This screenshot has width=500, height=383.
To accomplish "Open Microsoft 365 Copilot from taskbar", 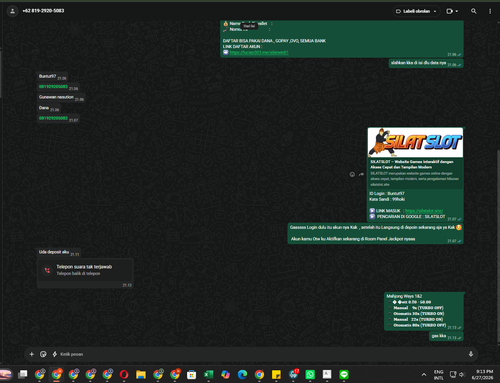I will 225,375.
